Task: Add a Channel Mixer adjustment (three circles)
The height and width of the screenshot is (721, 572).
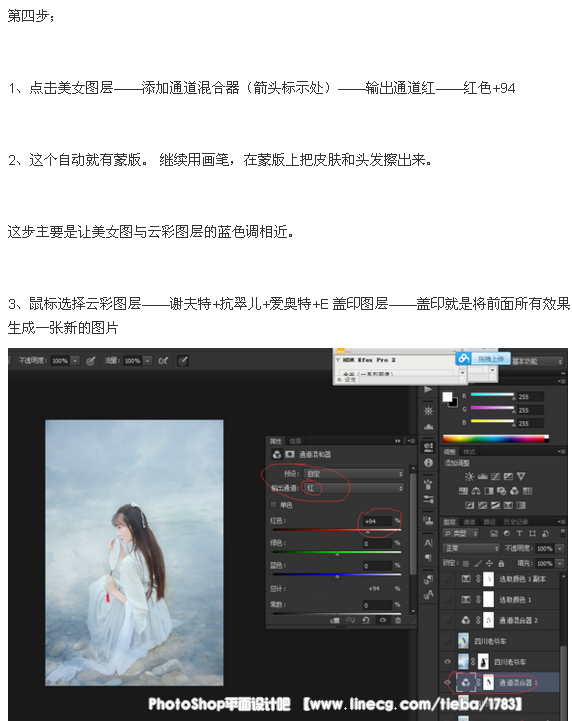Action: [515, 491]
